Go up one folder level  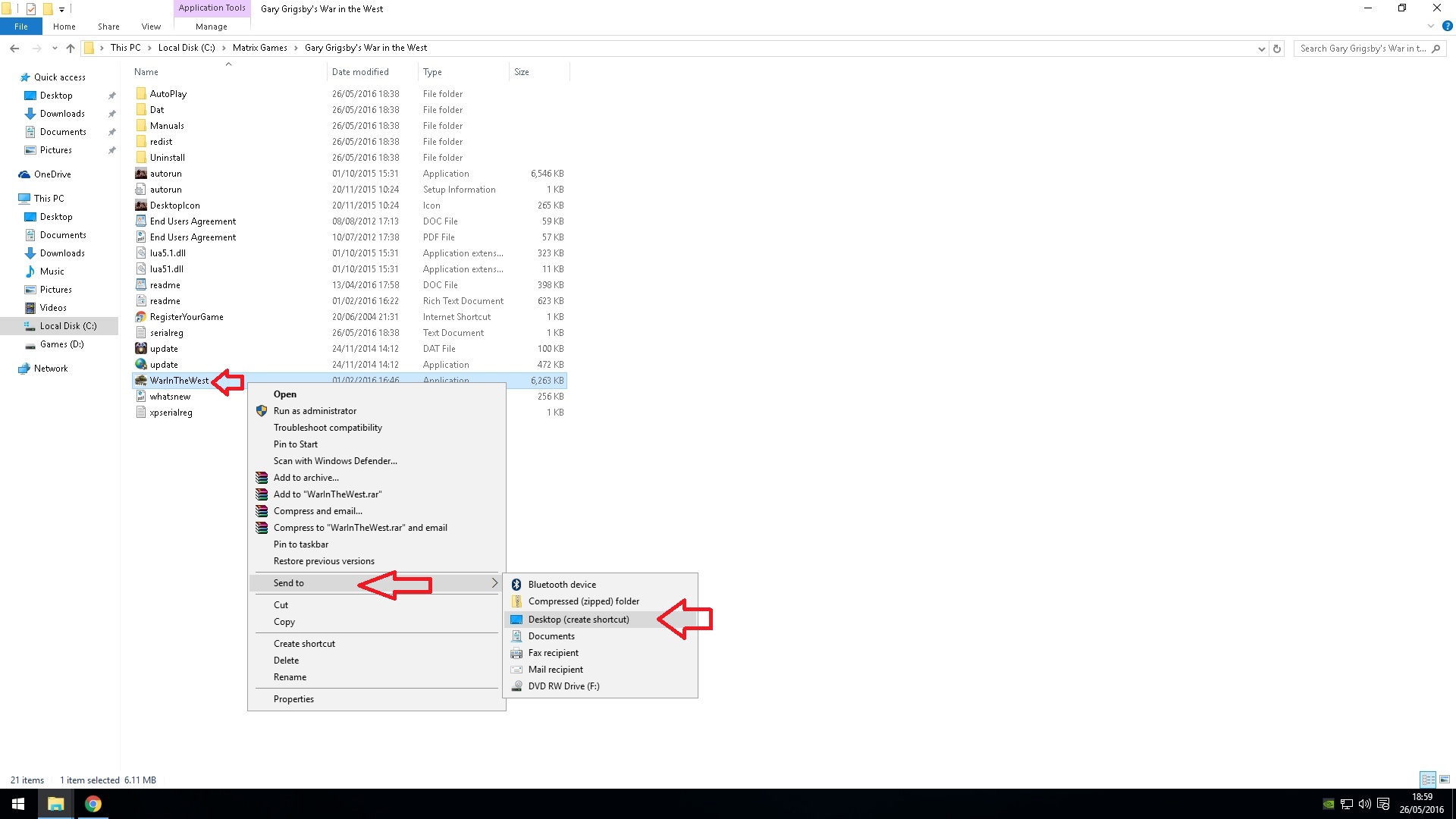click(x=71, y=49)
